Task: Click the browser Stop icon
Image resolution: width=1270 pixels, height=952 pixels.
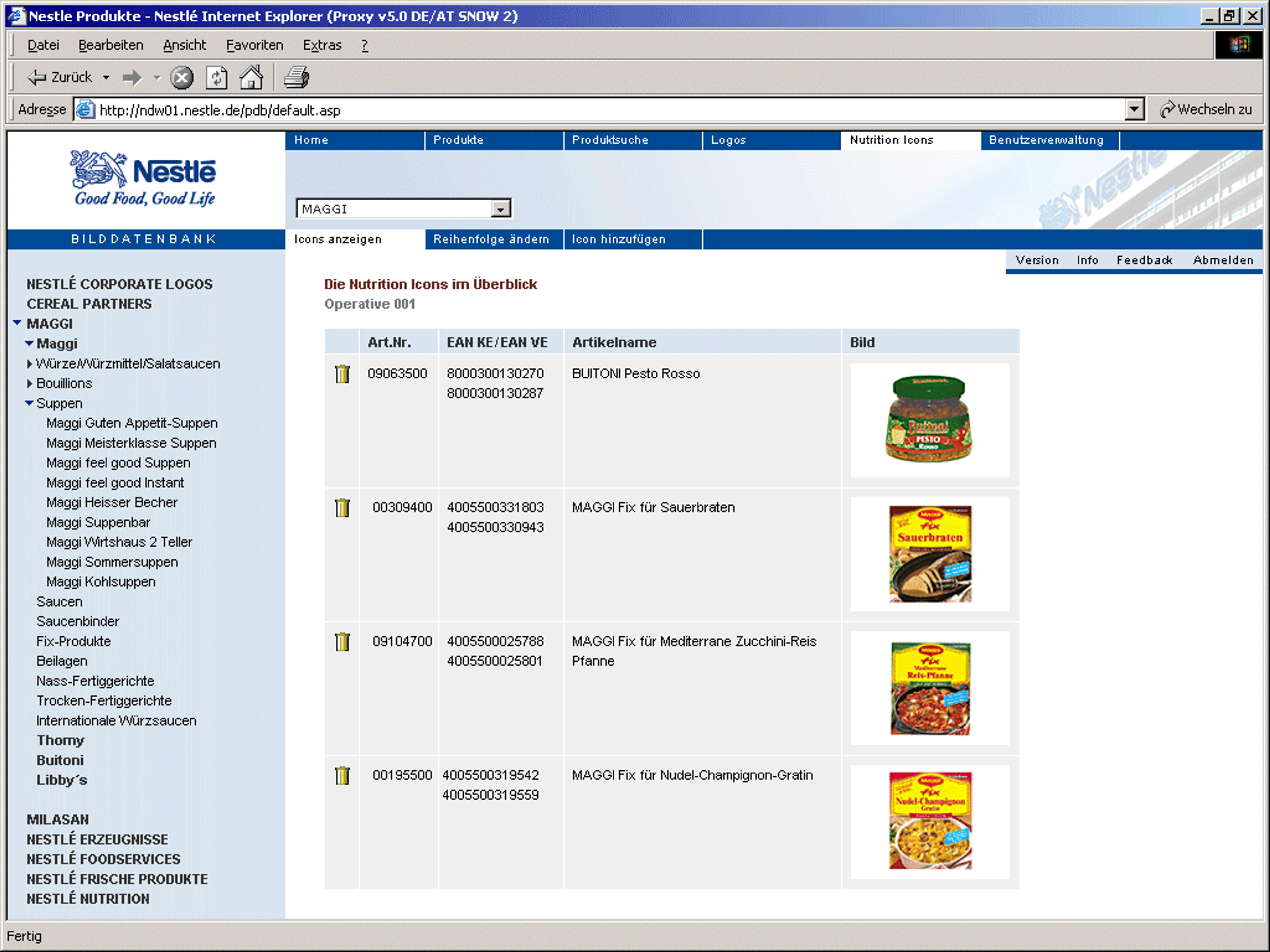Action: point(182,77)
